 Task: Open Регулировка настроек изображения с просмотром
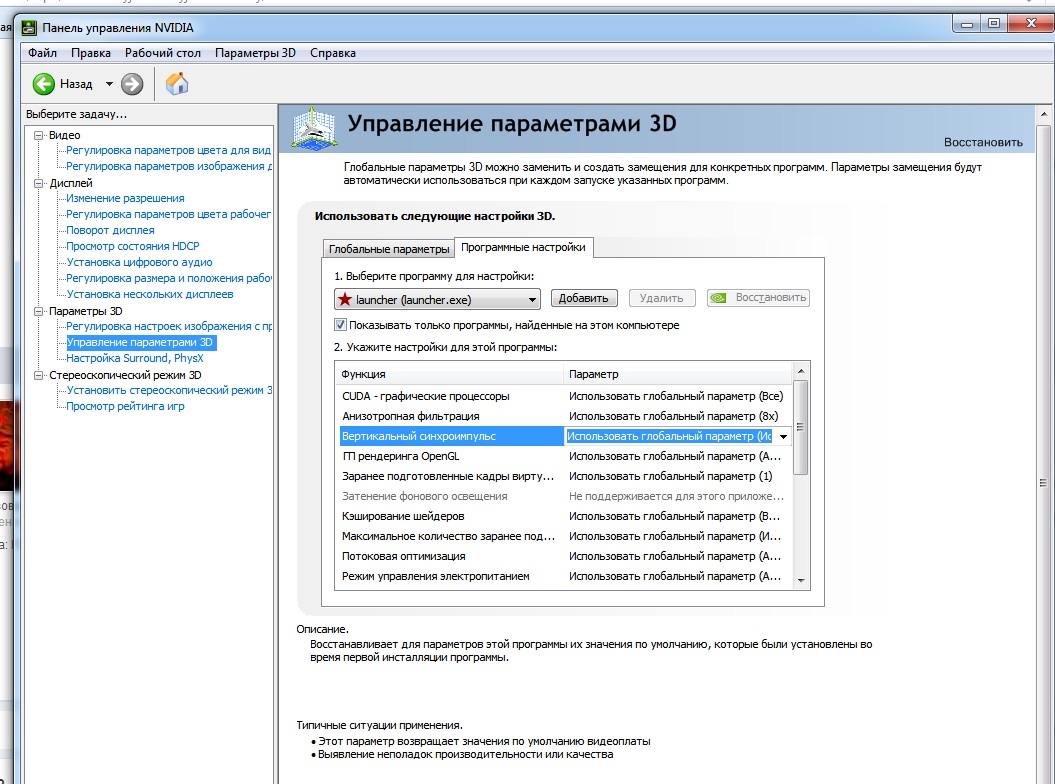[x=169, y=326]
